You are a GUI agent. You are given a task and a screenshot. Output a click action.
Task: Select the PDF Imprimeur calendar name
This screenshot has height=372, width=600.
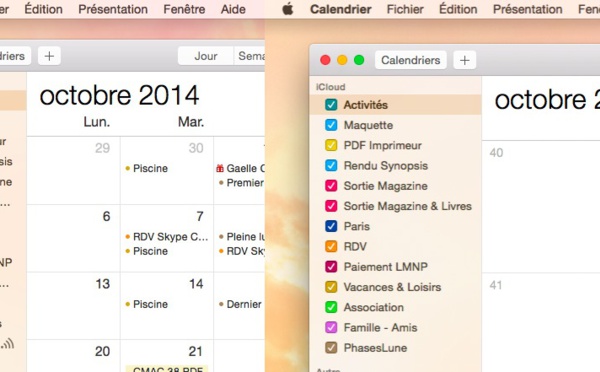[x=382, y=145]
